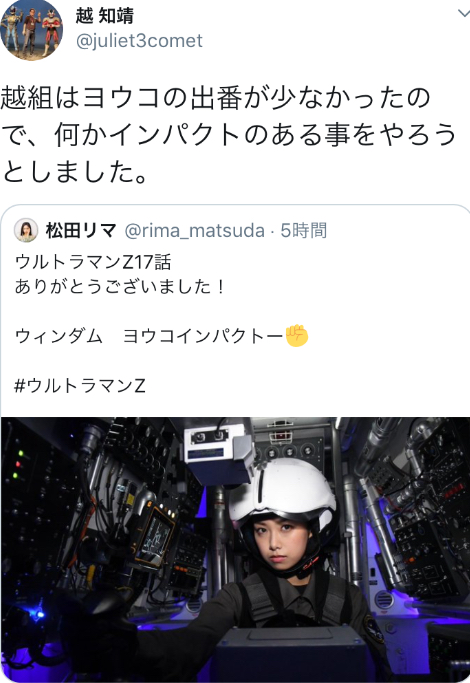Screen dimensions: 470x683
Task: Click the tweet's last line としました。
Action: (75, 171)
